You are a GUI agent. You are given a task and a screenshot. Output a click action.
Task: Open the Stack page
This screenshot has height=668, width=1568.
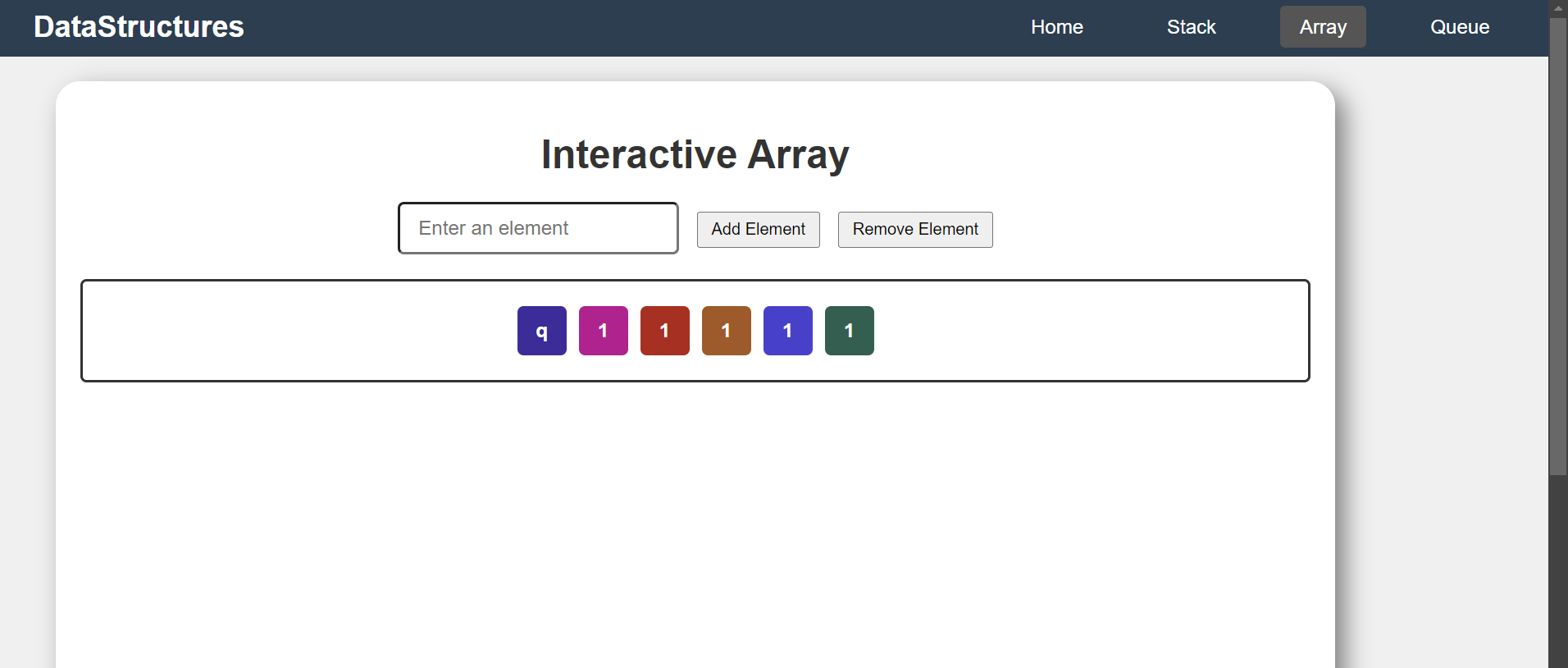click(1191, 27)
